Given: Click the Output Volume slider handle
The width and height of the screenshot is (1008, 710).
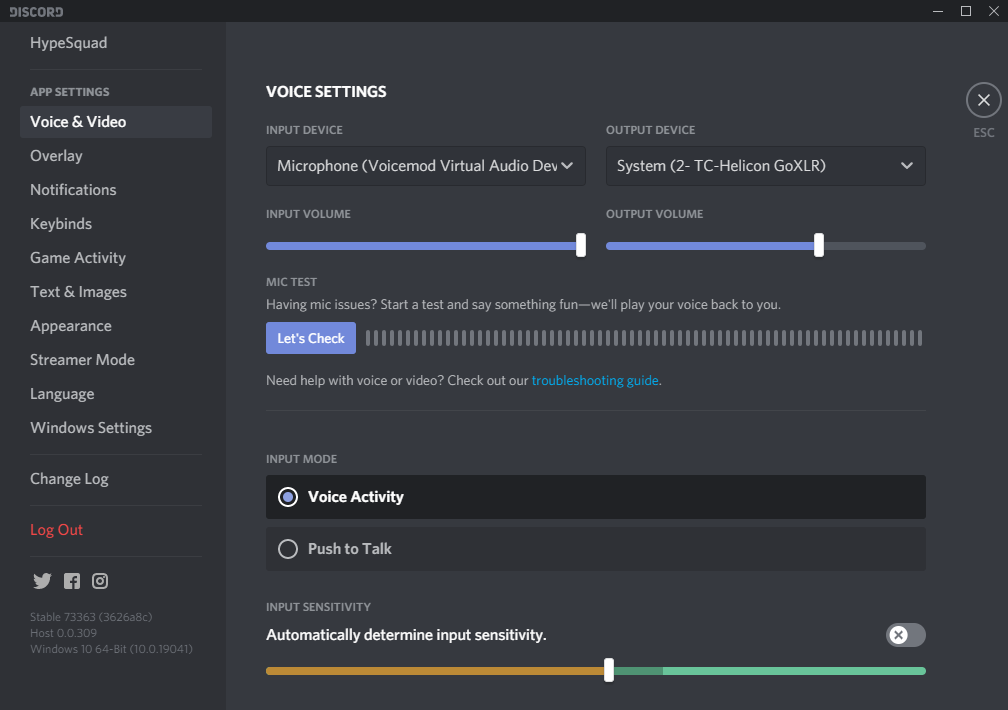Looking at the screenshot, I should point(819,246).
